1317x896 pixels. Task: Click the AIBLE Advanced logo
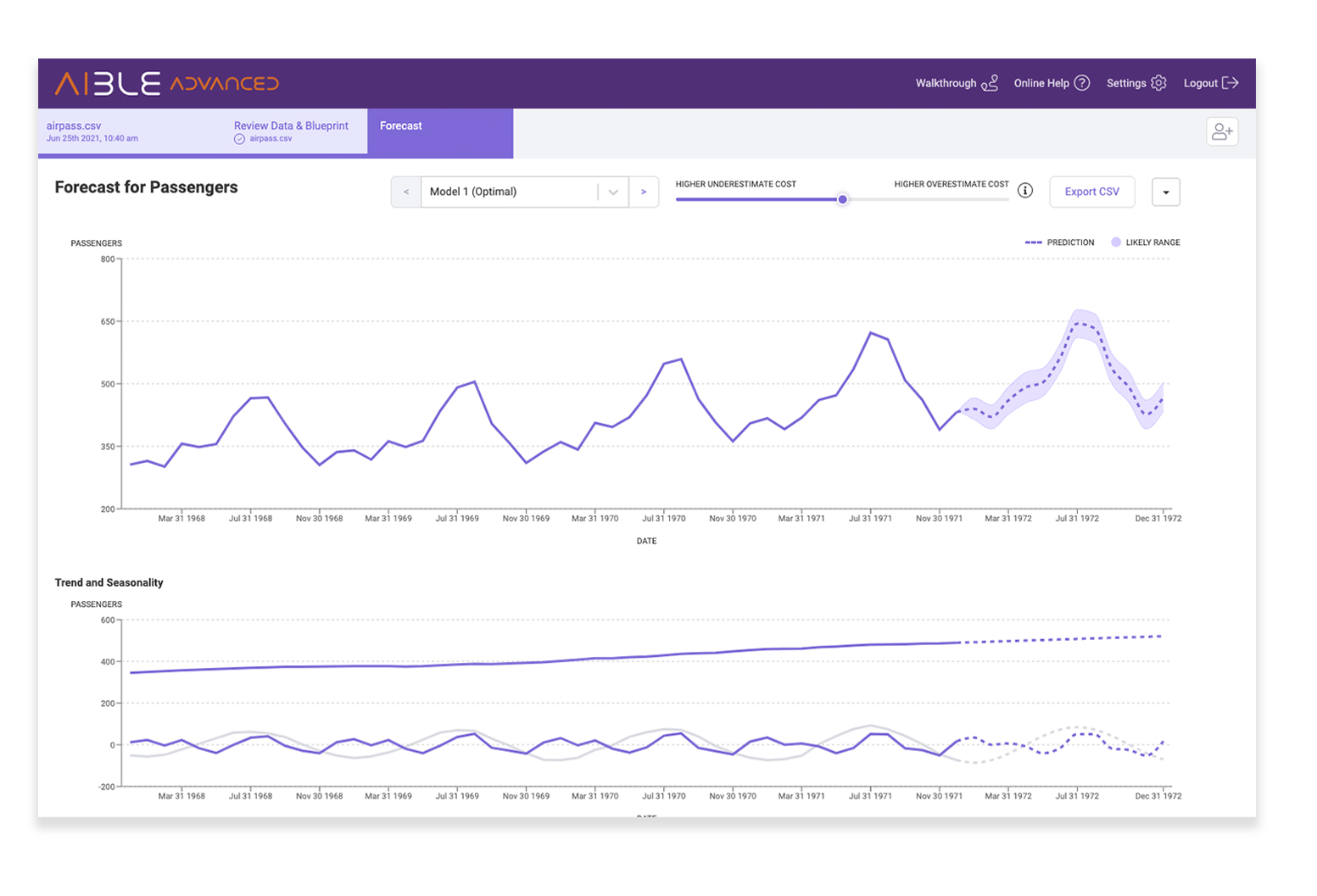pyautogui.click(x=166, y=83)
